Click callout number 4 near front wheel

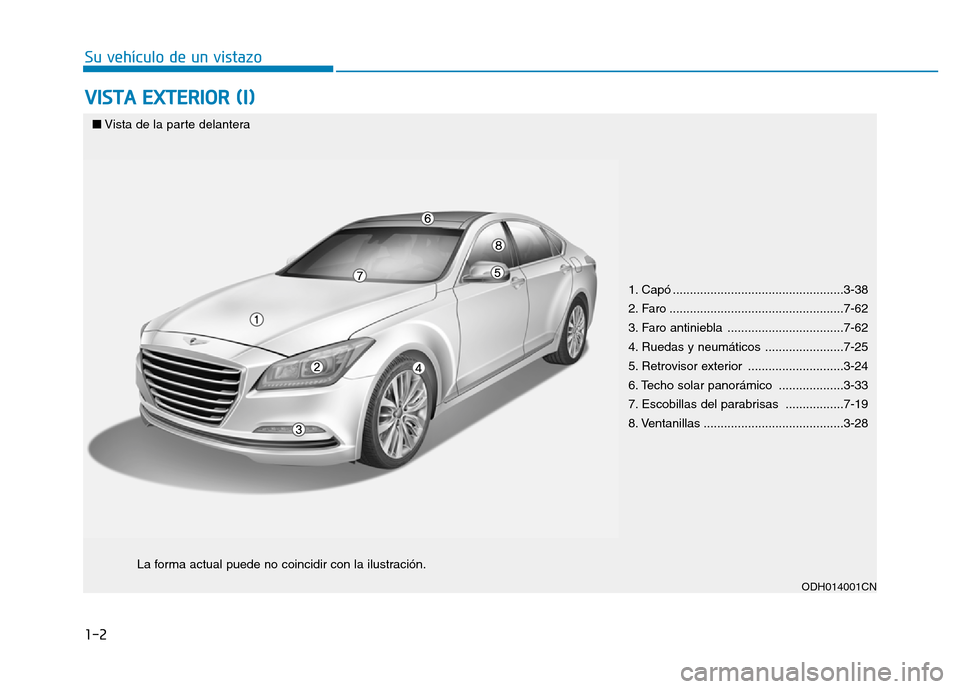(418, 368)
